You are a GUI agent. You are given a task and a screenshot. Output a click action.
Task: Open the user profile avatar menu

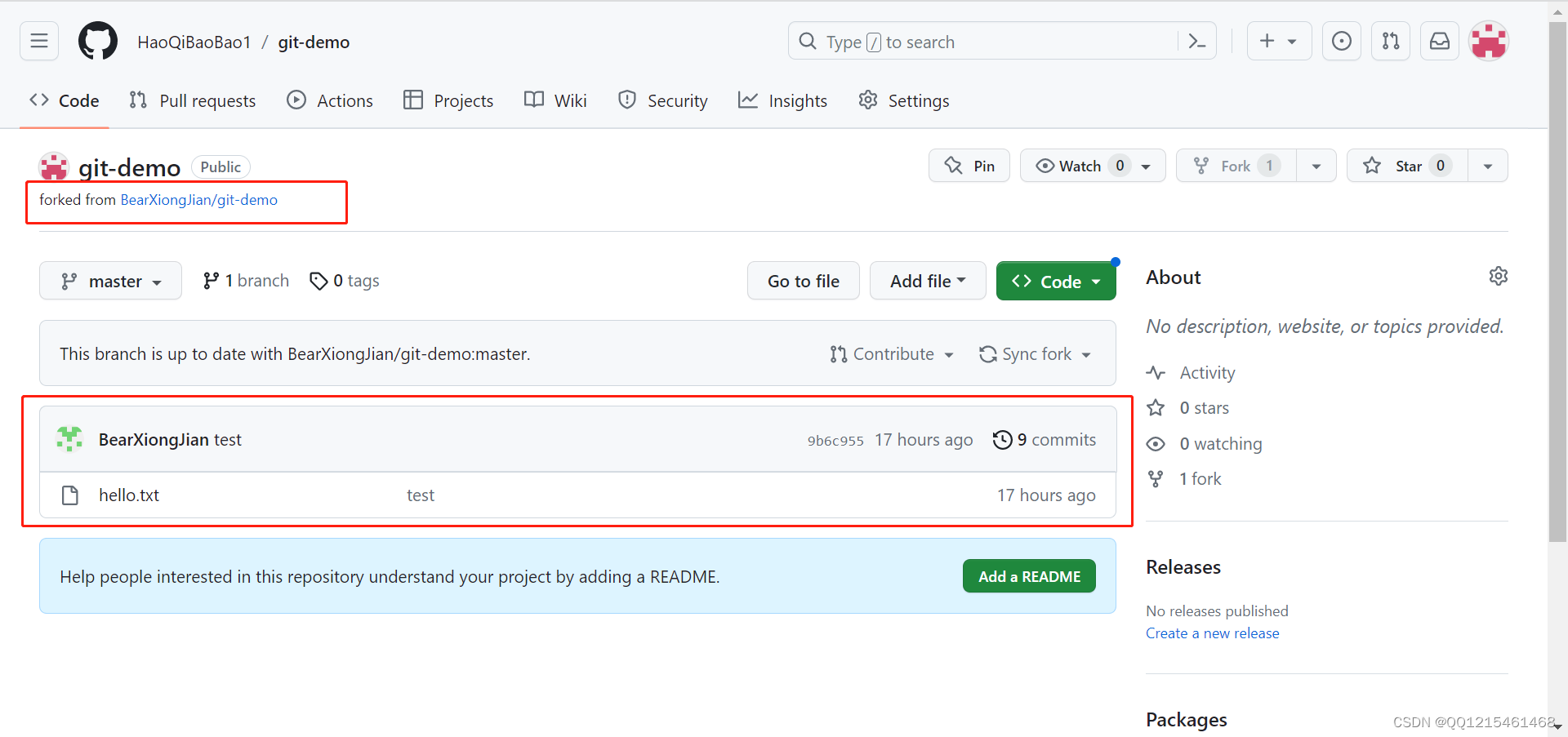[x=1489, y=41]
